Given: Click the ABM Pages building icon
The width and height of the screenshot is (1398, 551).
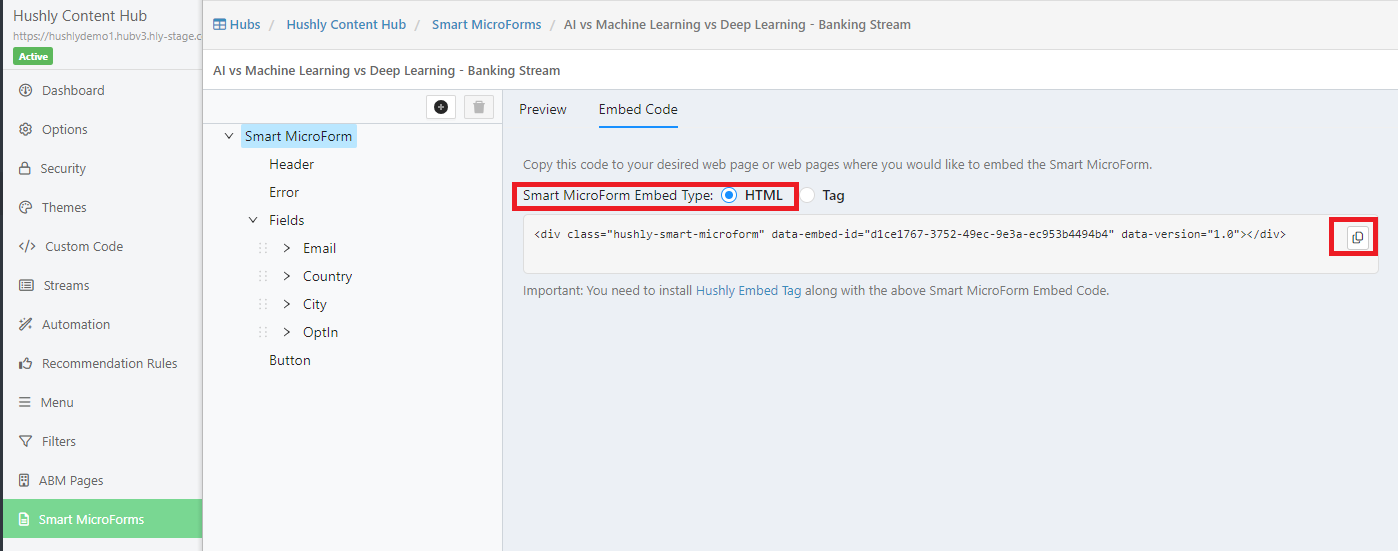Looking at the screenshot, I should 24,480.
